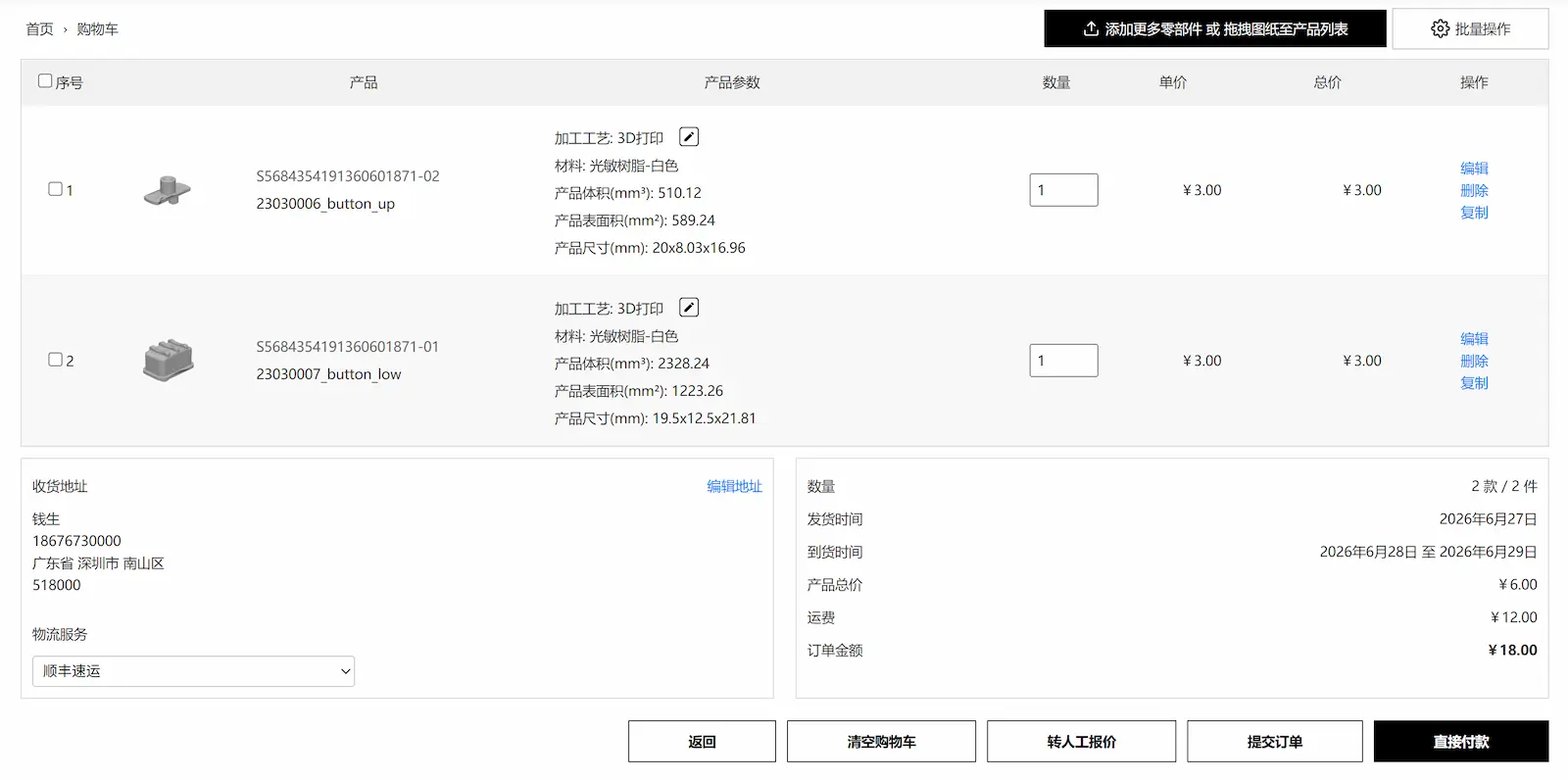Open 批量操作 batch menu
1568x780 pixels.
(1470, 28)
